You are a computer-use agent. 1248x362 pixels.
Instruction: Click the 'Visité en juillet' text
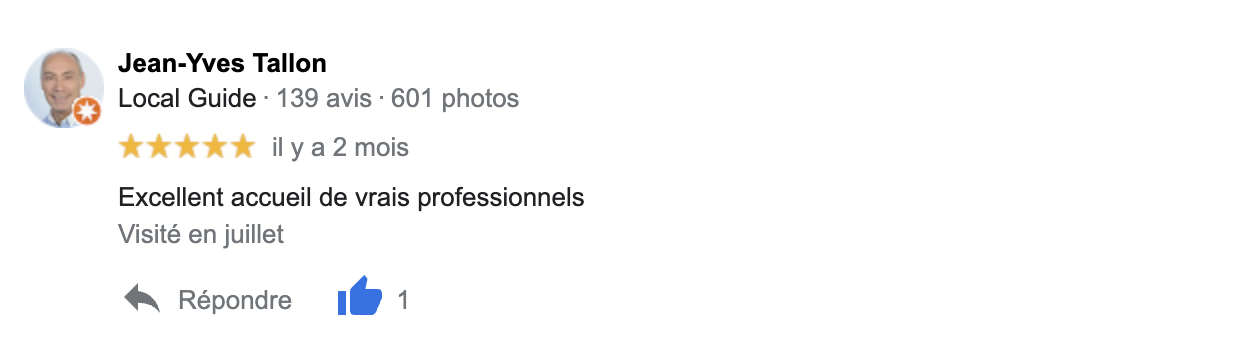[x=201, y=235]
